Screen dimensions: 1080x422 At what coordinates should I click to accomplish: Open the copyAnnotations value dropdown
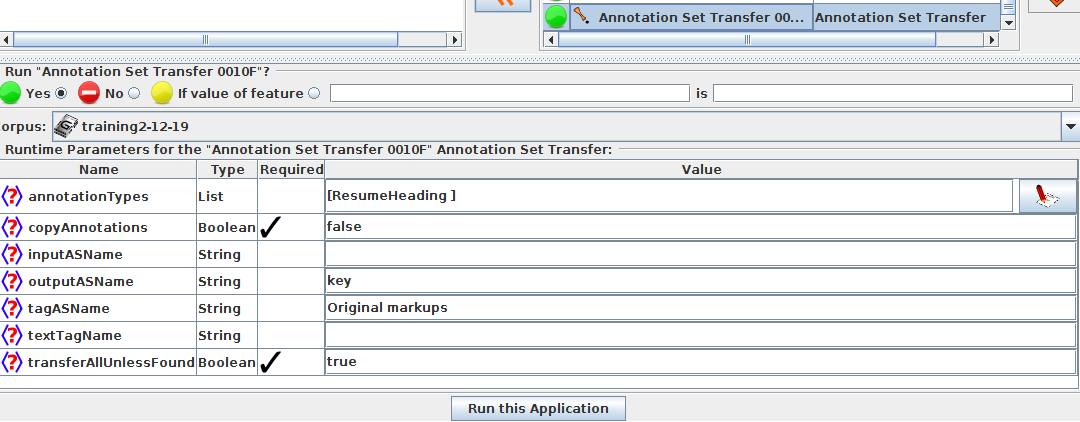tap(700, 227)
